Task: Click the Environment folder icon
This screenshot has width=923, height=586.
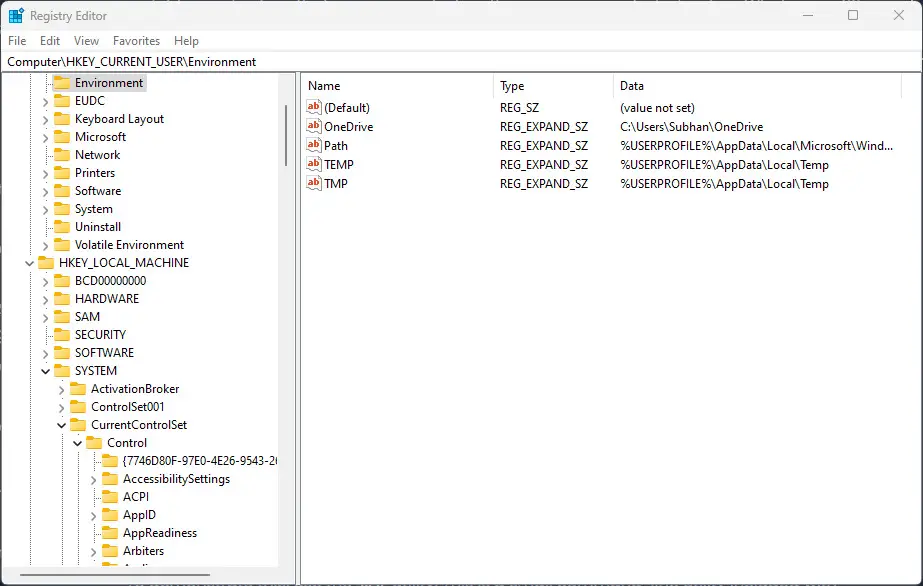Action: (x=60, y=82)
